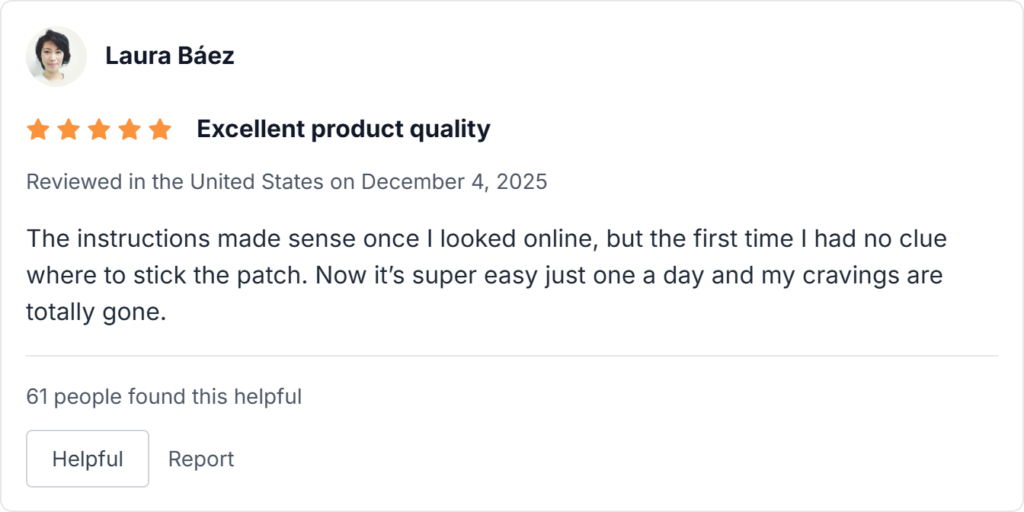Open the "Excellent product quality" review title
This screenshot has width=1024, height=512.
(343, 129)
